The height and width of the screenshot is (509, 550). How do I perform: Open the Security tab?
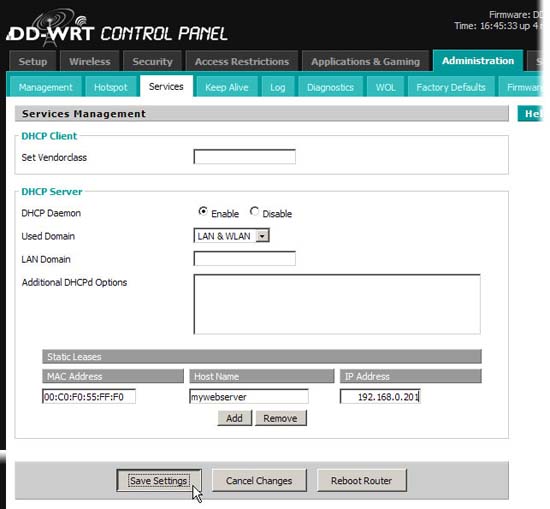152,61
